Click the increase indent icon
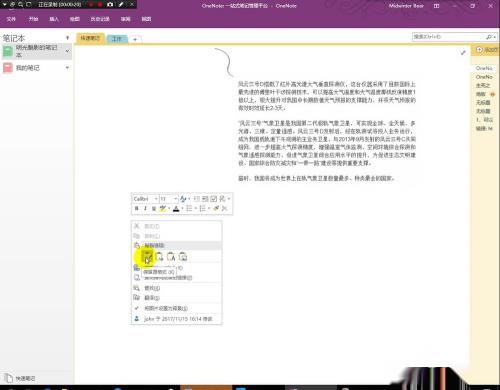 point(205,199)
